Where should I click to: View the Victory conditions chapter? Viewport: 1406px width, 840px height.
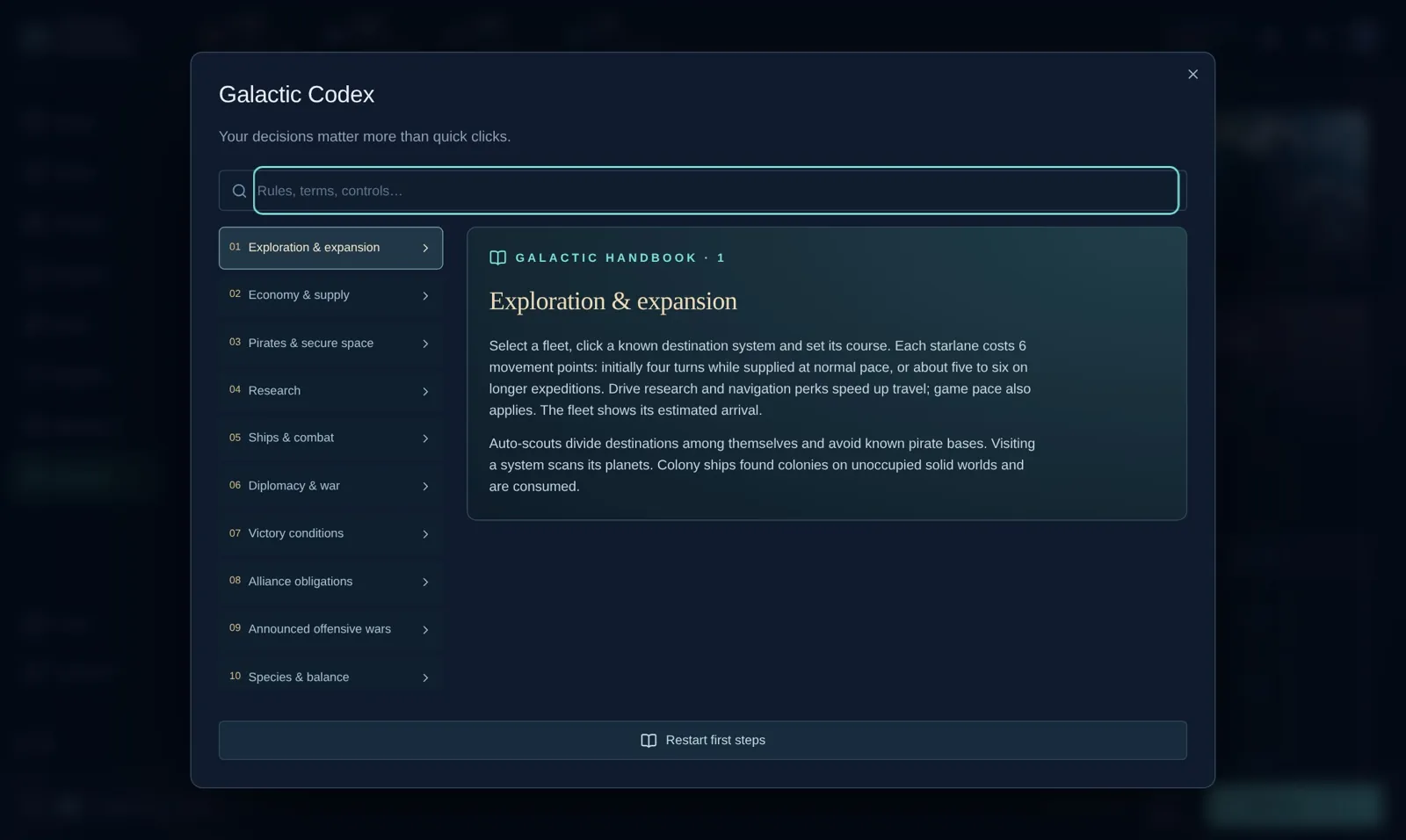[330, 534]
